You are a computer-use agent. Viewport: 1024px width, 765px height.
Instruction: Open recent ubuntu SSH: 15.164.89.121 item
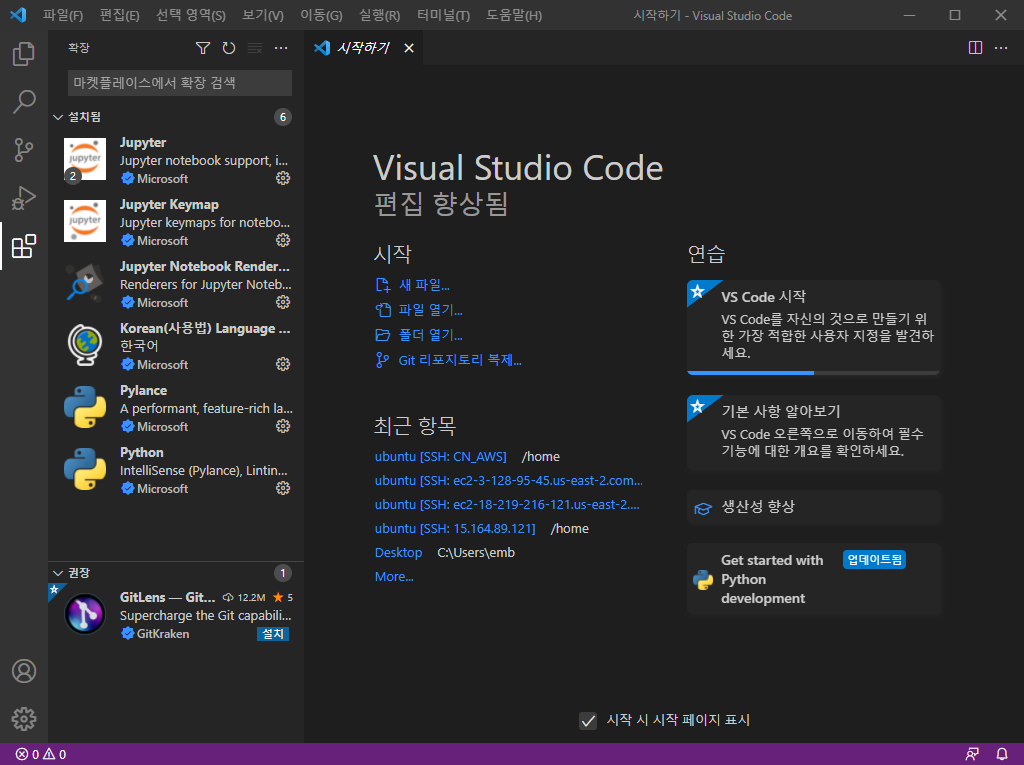point(455,529)
